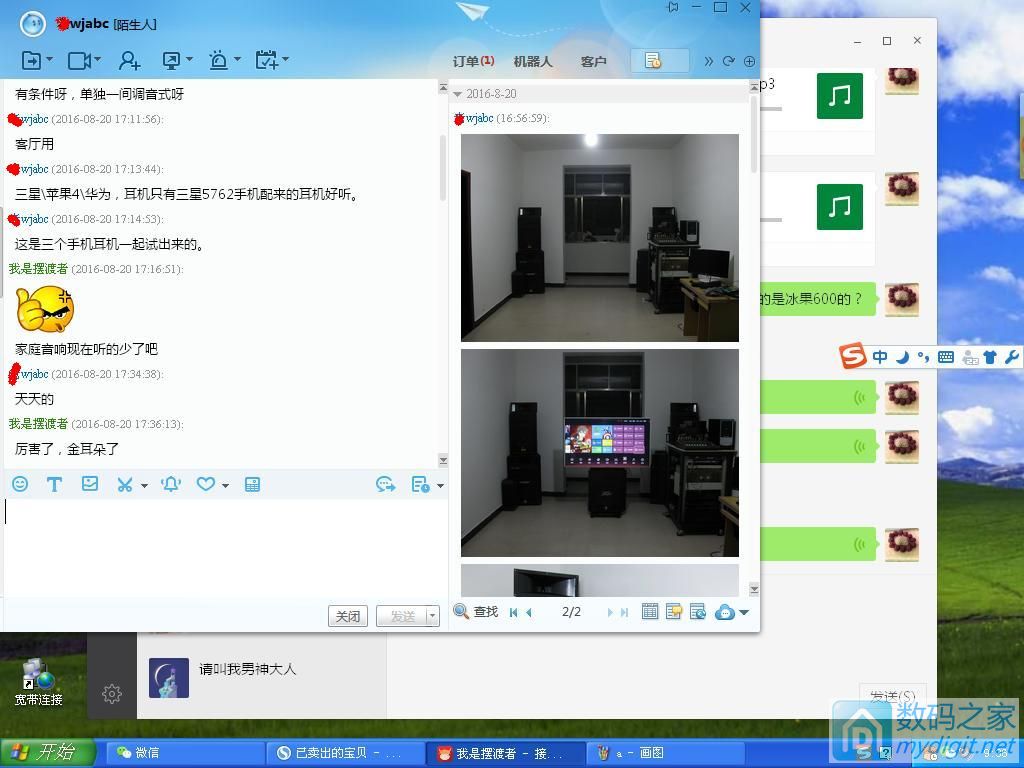Image resolution: width=1024 pixels, height=768 pixels.
Task: Show more tabs with double chevron
Action: click(709, 61)
